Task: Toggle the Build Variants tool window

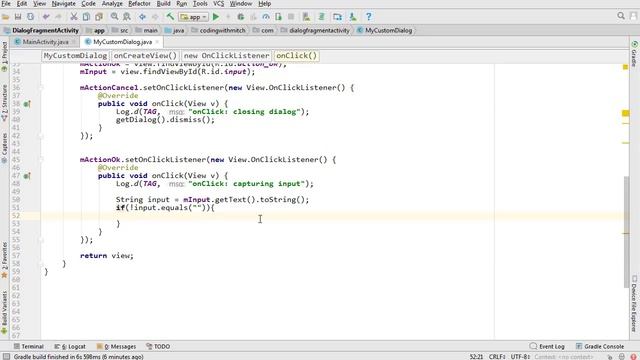Action: [x=4, y=313]
